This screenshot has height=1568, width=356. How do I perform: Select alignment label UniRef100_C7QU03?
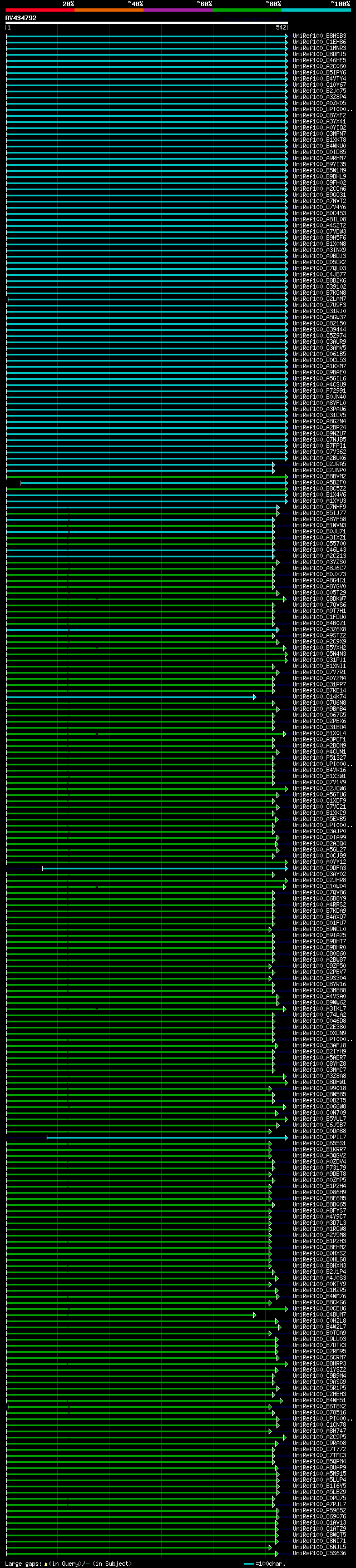[319, 269]
